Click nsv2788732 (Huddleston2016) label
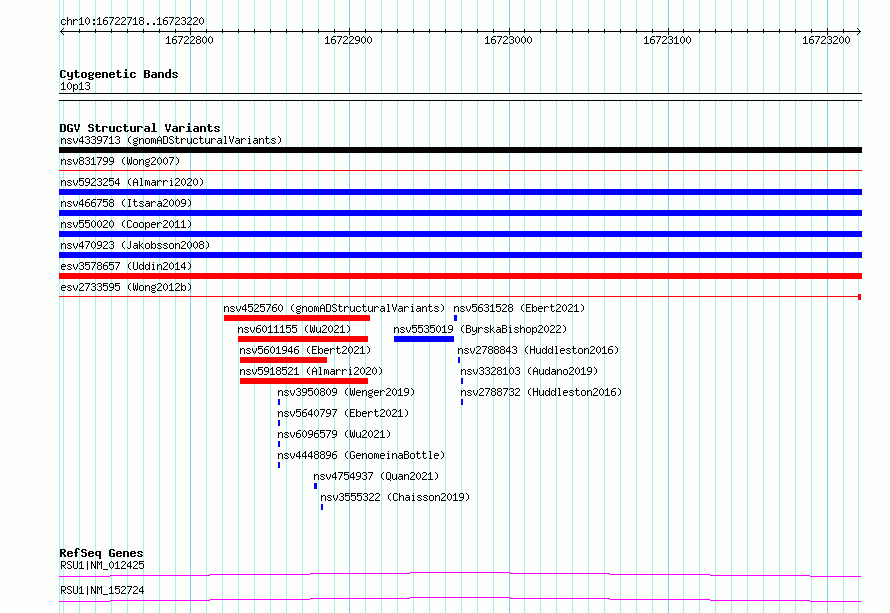 point(541,392)
